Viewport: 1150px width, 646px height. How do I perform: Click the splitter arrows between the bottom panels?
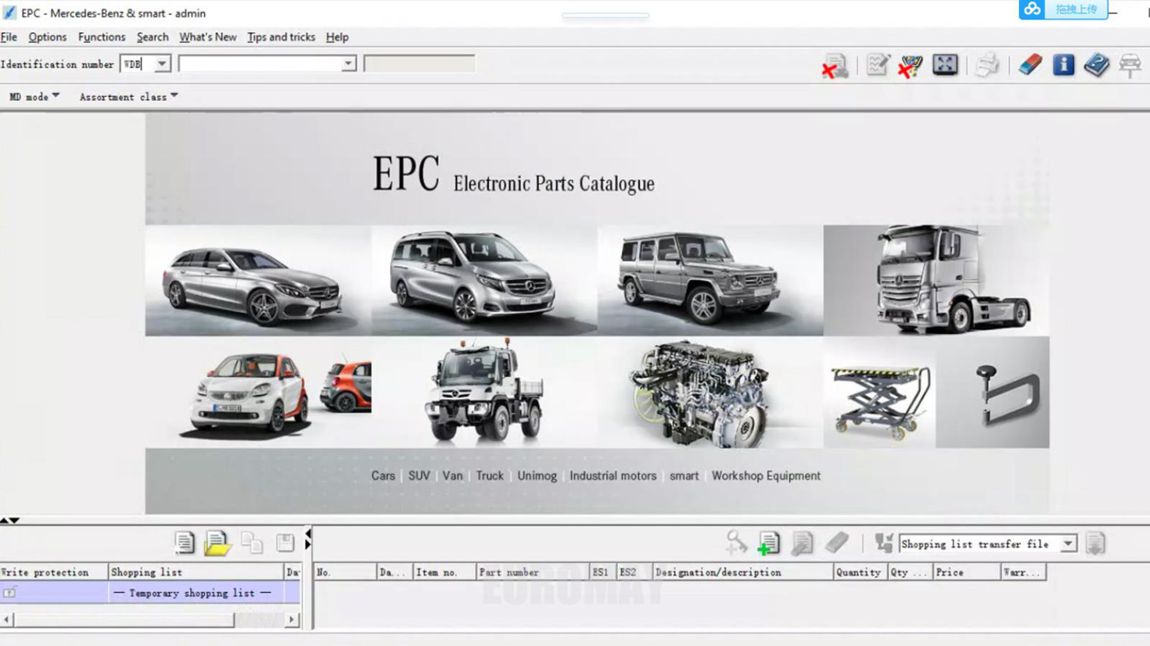tap(308, 539)
